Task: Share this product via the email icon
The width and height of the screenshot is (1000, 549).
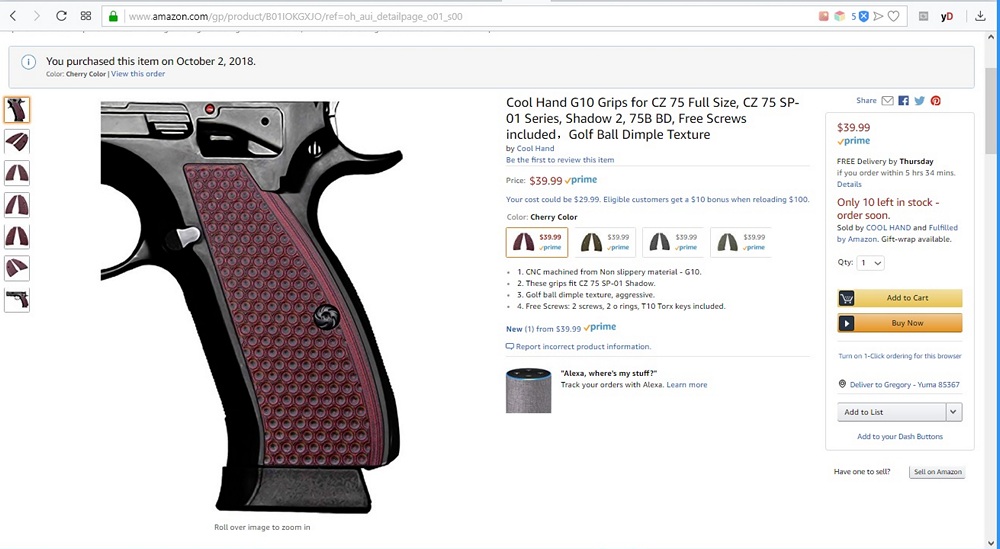Action: click(887, 101)
